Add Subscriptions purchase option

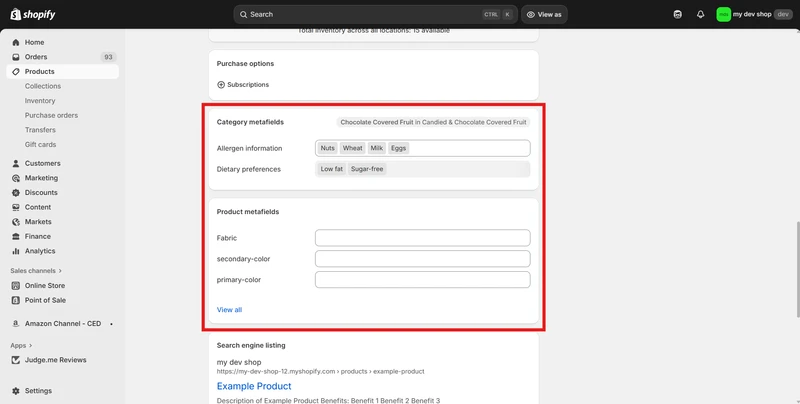pos(243,85)
